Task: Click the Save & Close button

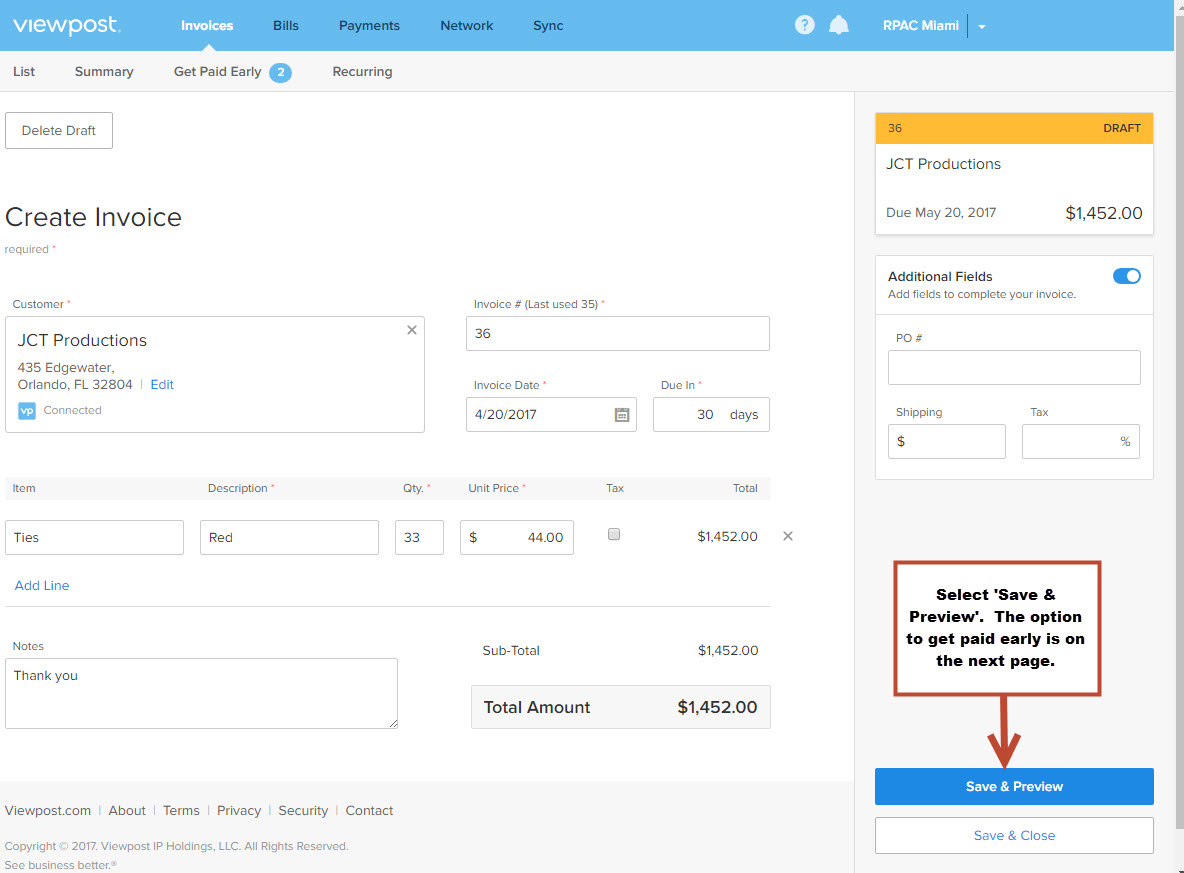Action: coord(1014,836)
